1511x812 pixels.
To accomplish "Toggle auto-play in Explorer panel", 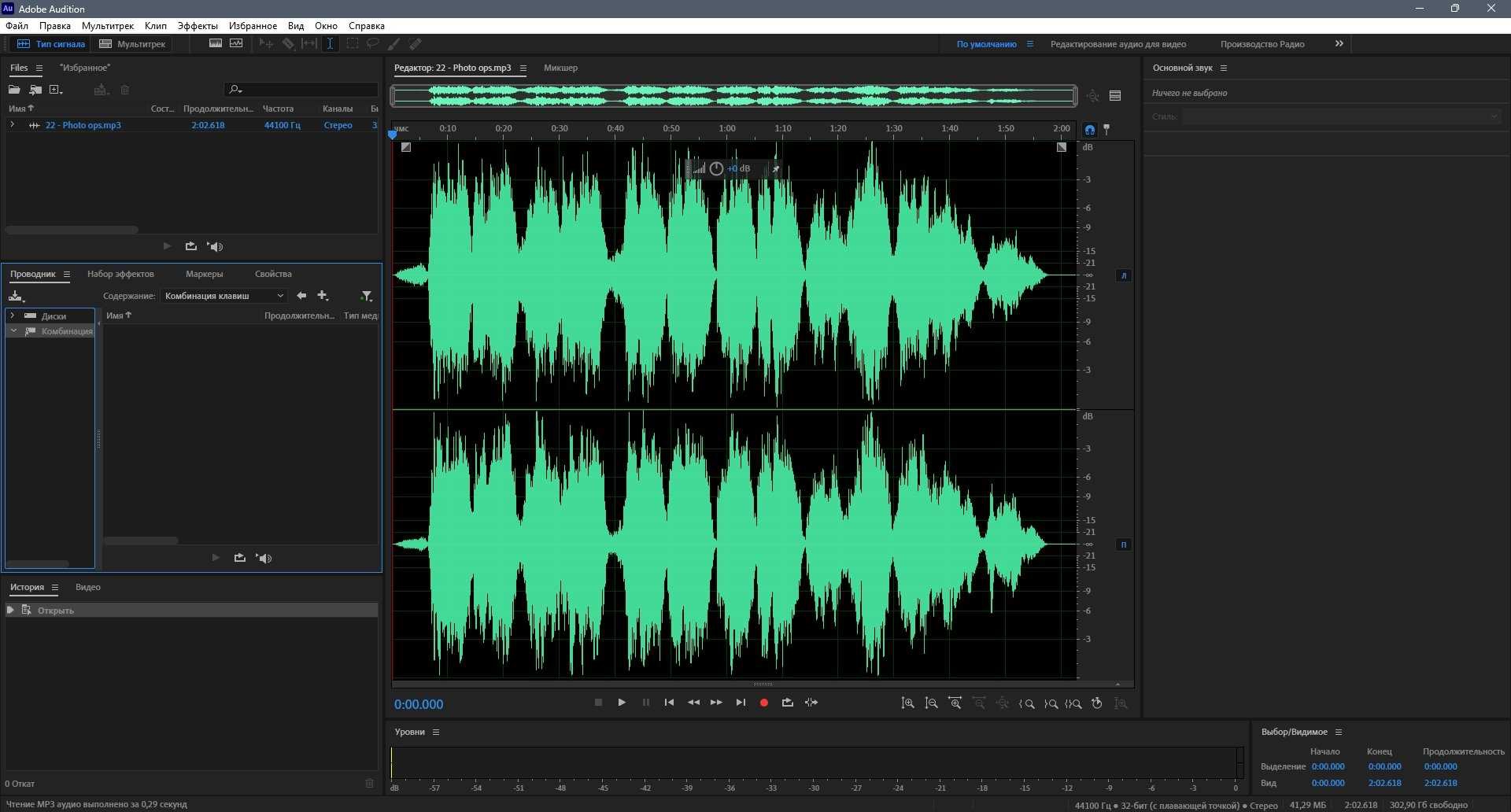I will (x=264, y=558).
